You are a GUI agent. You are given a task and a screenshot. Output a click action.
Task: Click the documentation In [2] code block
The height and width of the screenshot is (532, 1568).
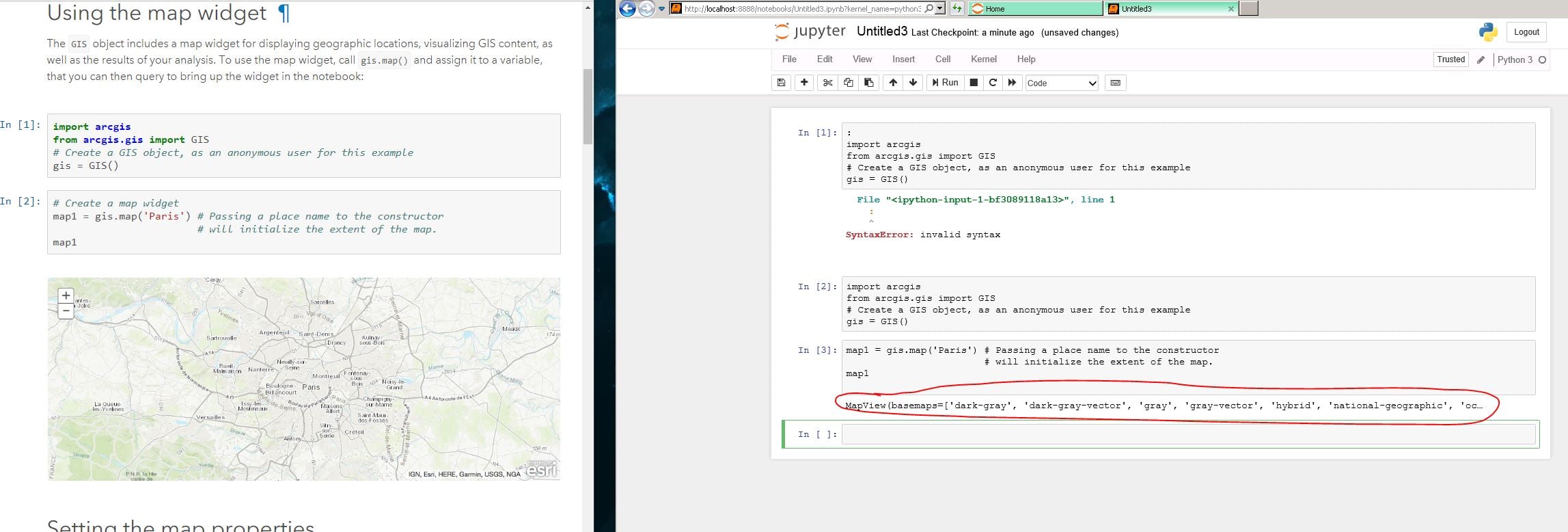304,222
